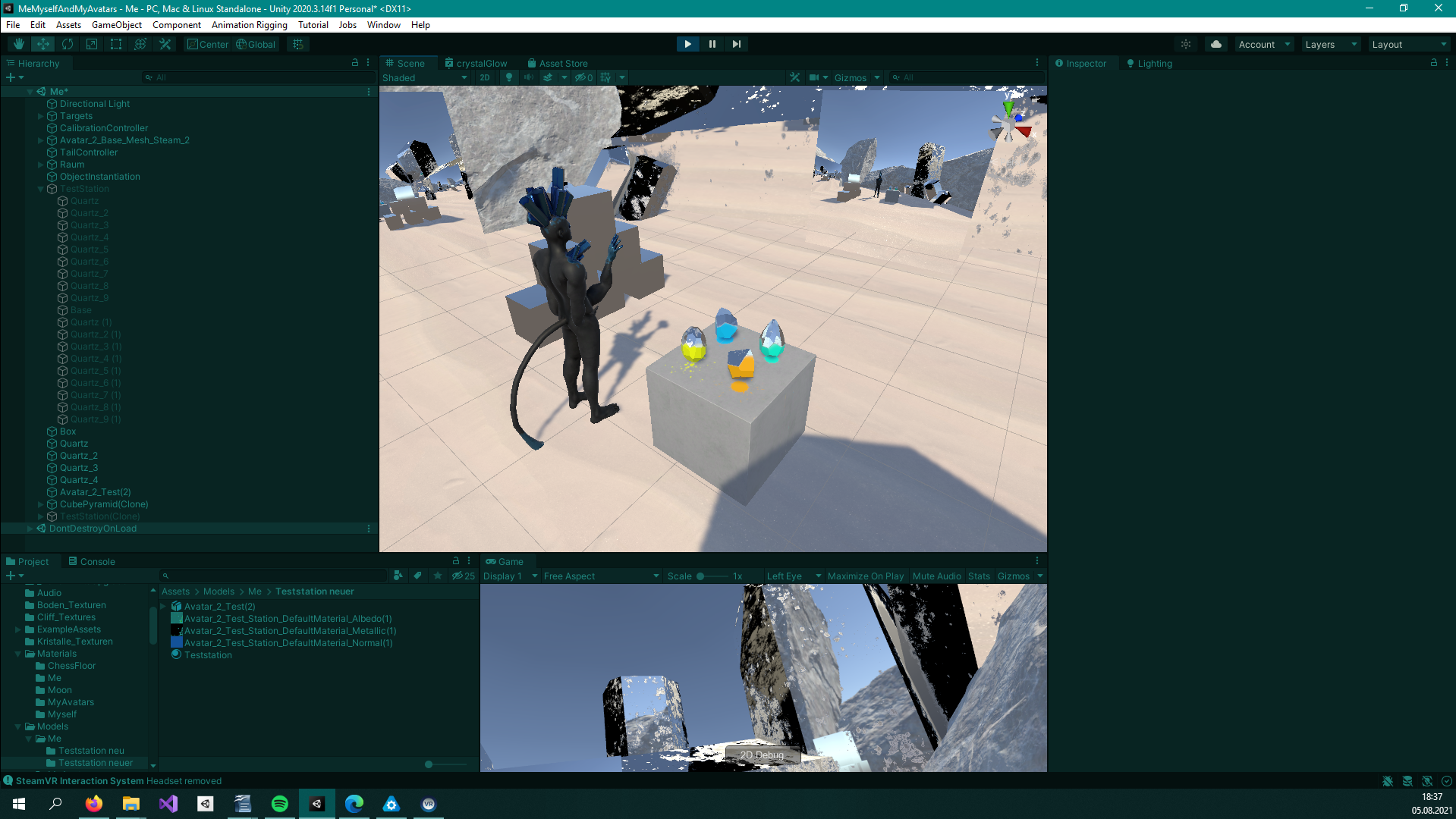Select the Rect Transform tool
The height and width of the screenshot is (819, 1456).
tap(115, 43)
